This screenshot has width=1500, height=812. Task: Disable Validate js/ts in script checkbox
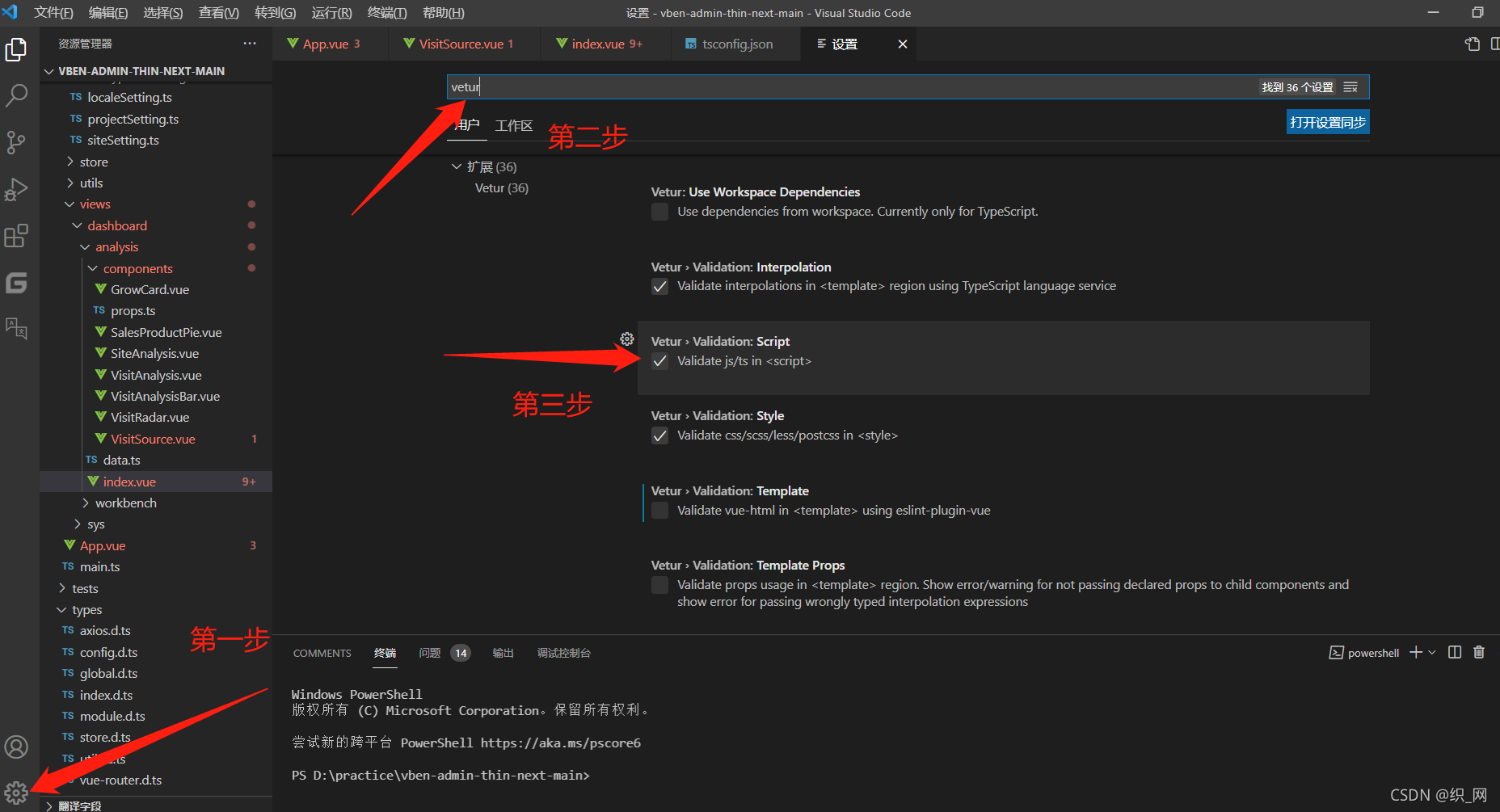tap(659, 361)
